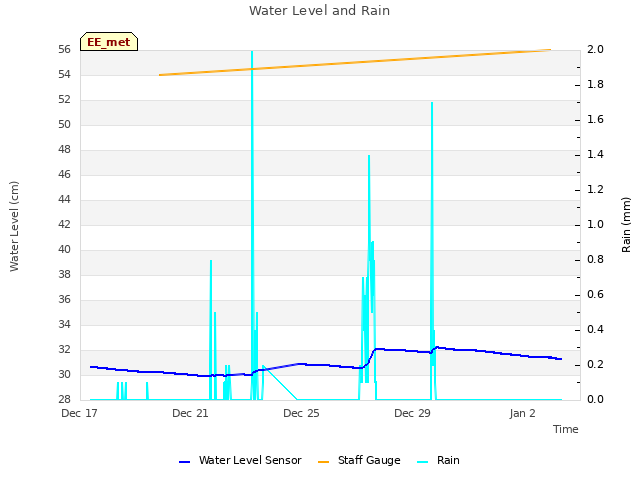Viewport: 640px width, 480px height.
Task: Click the orange Staff Gauge line
Action: click(355, 62)
